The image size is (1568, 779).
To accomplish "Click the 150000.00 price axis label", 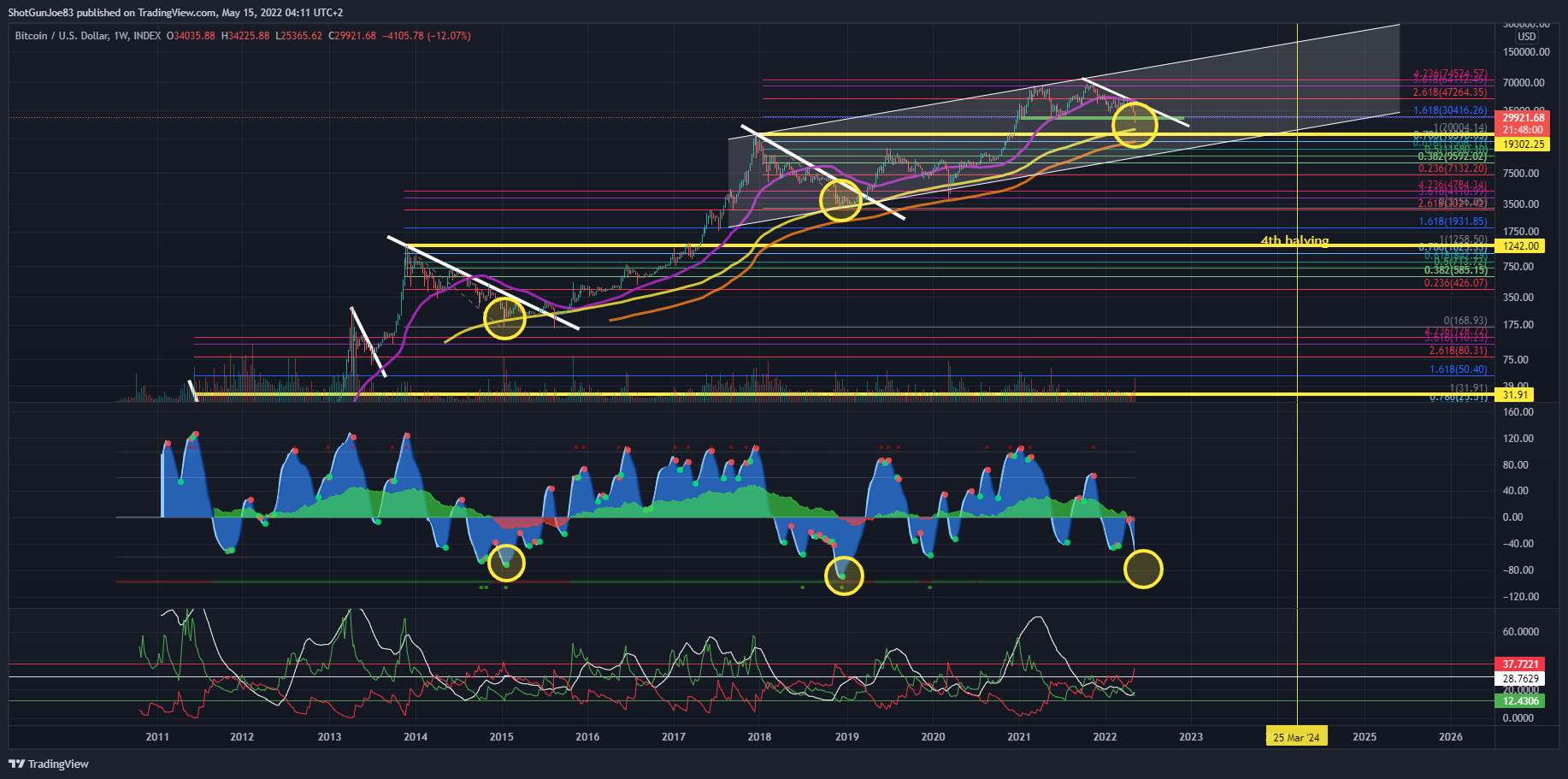I will [1526, 52].
